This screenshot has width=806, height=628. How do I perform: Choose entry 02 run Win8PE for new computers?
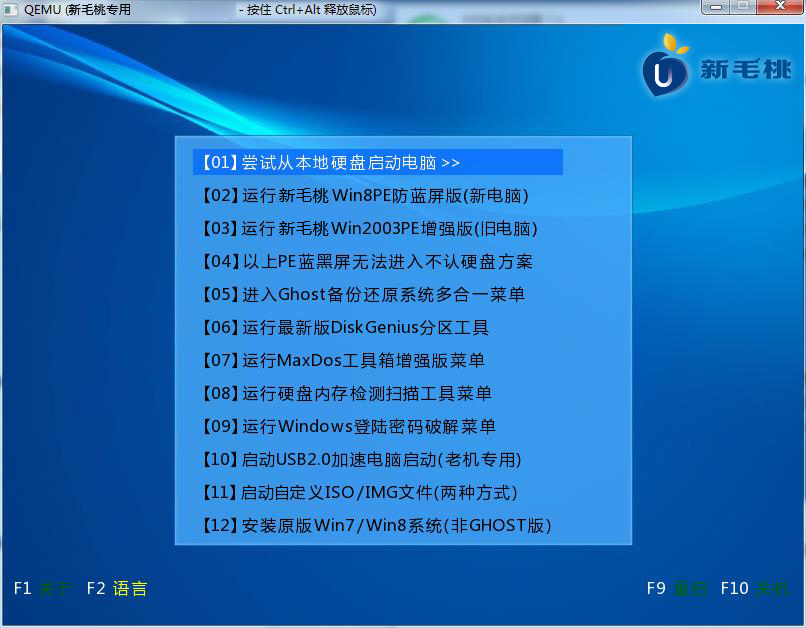point(365,196)
